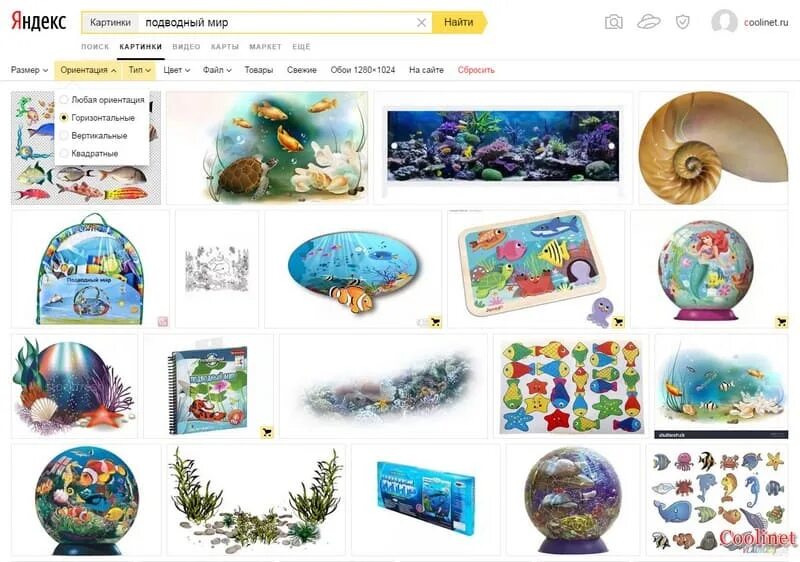The image size is (800, 562).
Task: Expand the Цвет filter dropdown
Action: tap(177, 70)
